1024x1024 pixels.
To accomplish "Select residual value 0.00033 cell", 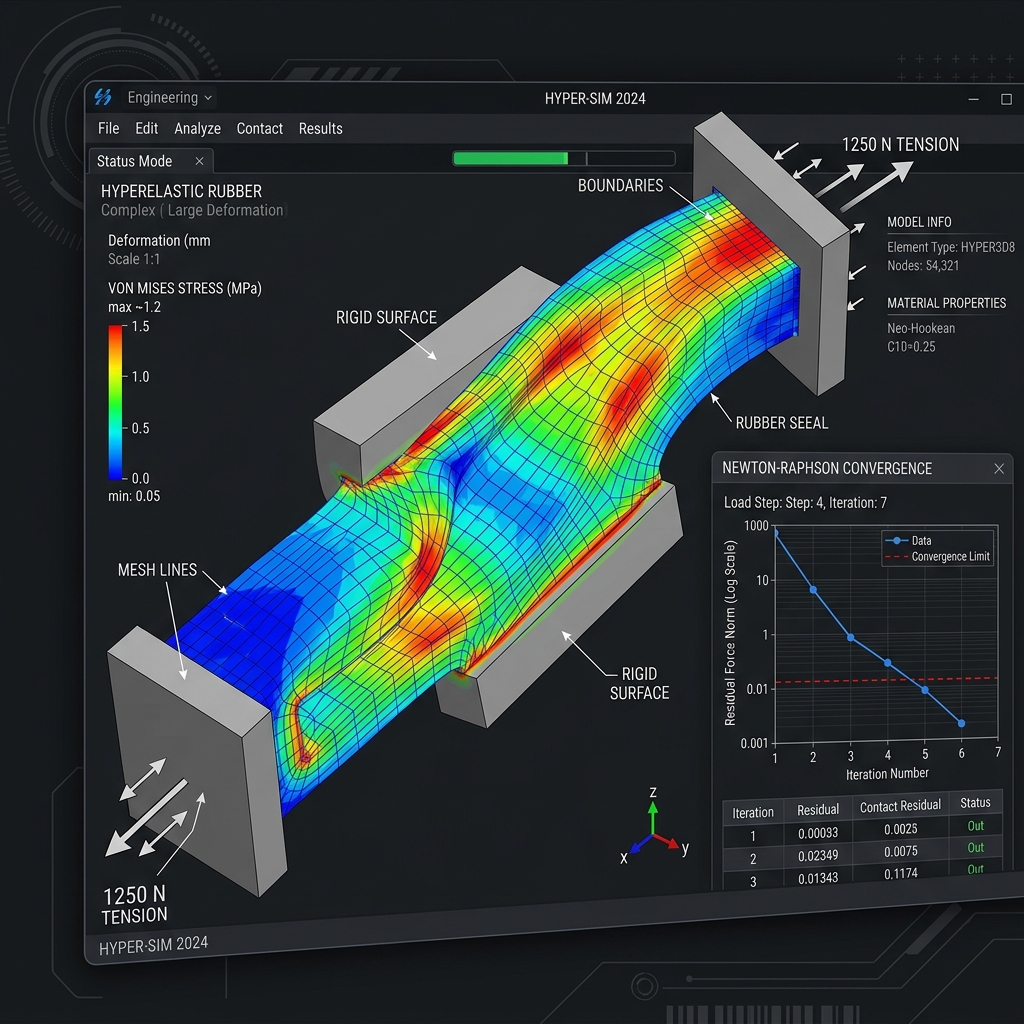I will 818,833.
